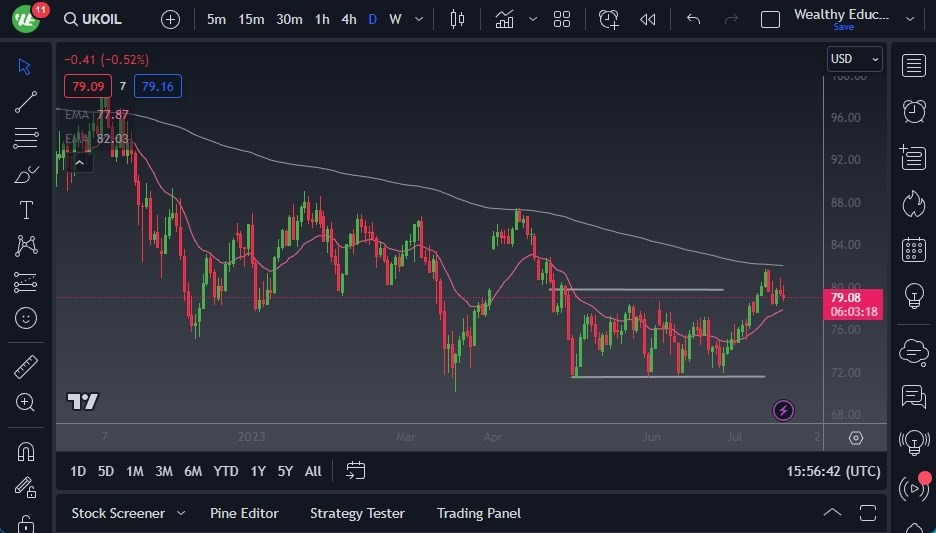Open the Pine Editor tab
The image size is (936, 533).
coord(244,513)
